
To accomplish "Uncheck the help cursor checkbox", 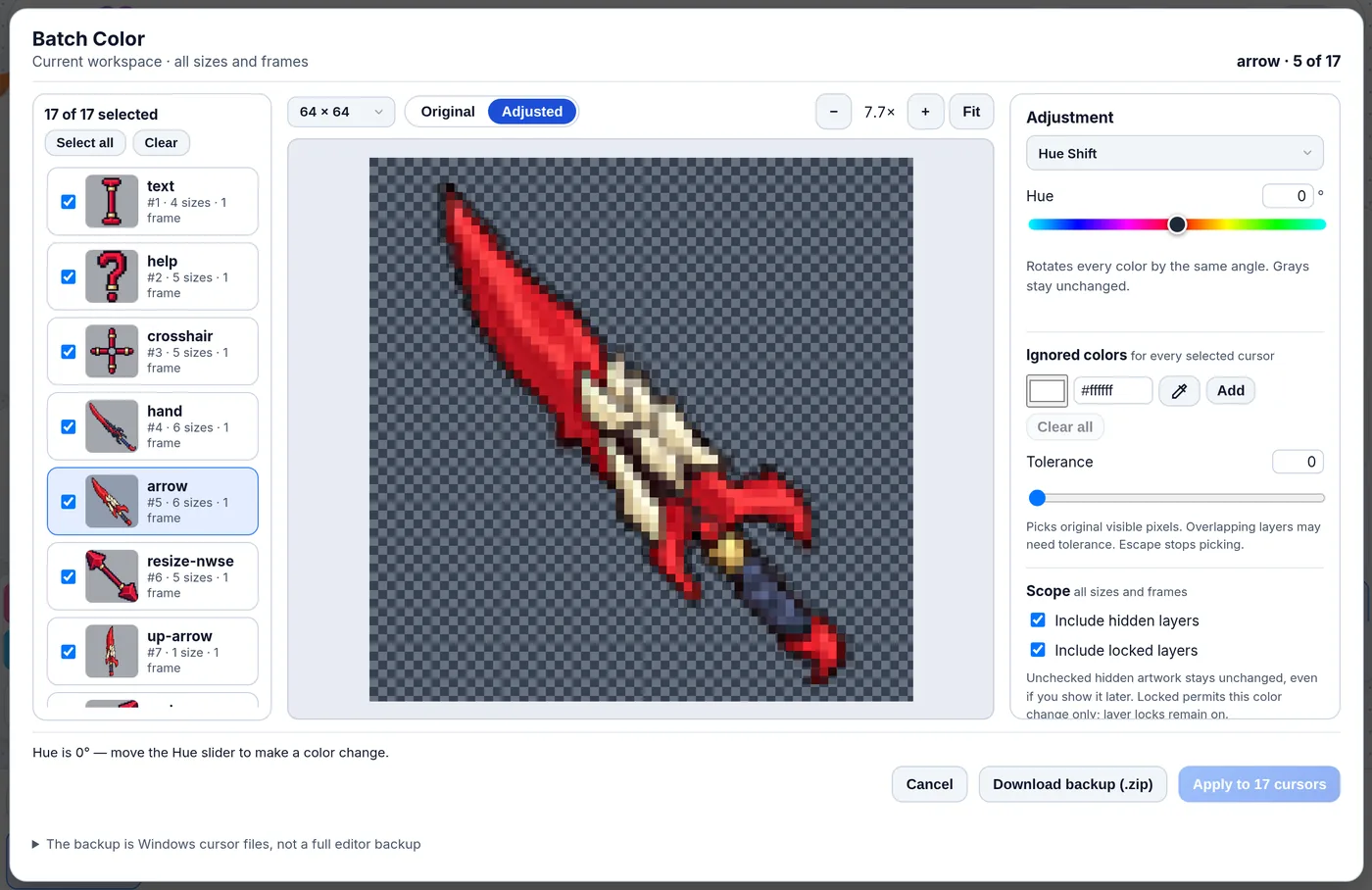I will [x=69, y=276].
